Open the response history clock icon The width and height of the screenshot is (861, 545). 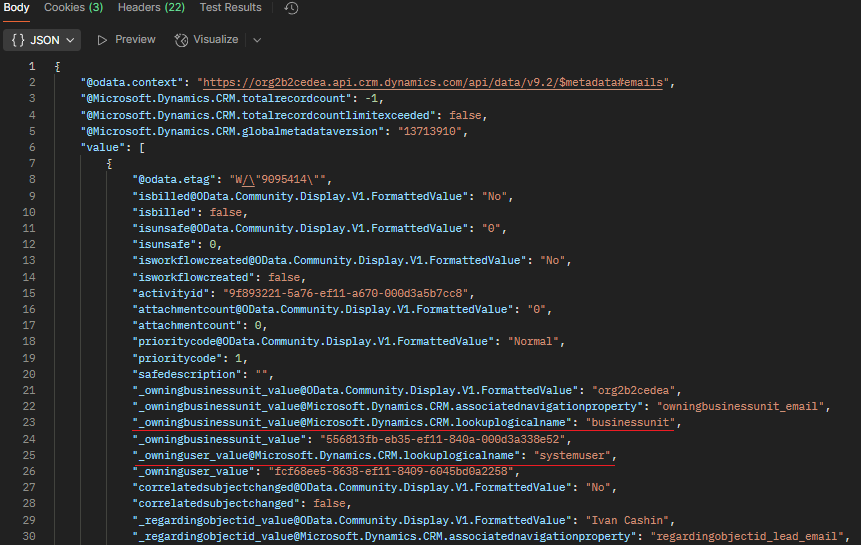click(291, 8)
